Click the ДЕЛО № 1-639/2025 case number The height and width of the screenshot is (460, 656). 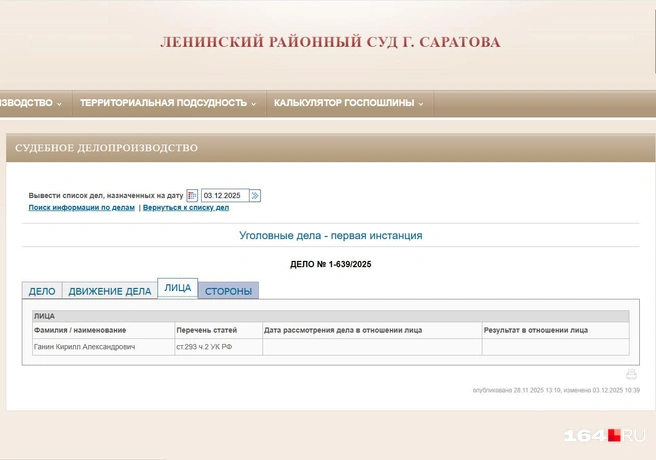tap(331, 264)
